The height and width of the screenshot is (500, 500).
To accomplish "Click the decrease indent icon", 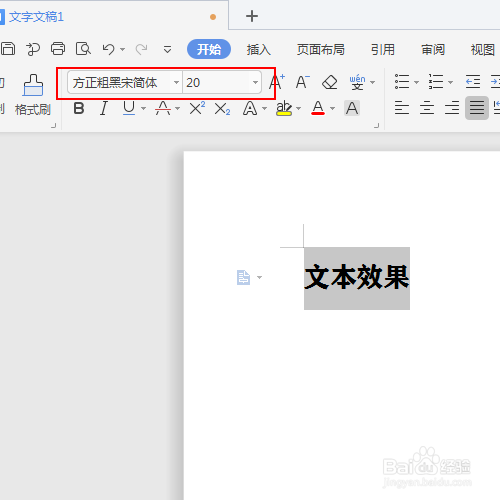I will click(x=473, y=82).
